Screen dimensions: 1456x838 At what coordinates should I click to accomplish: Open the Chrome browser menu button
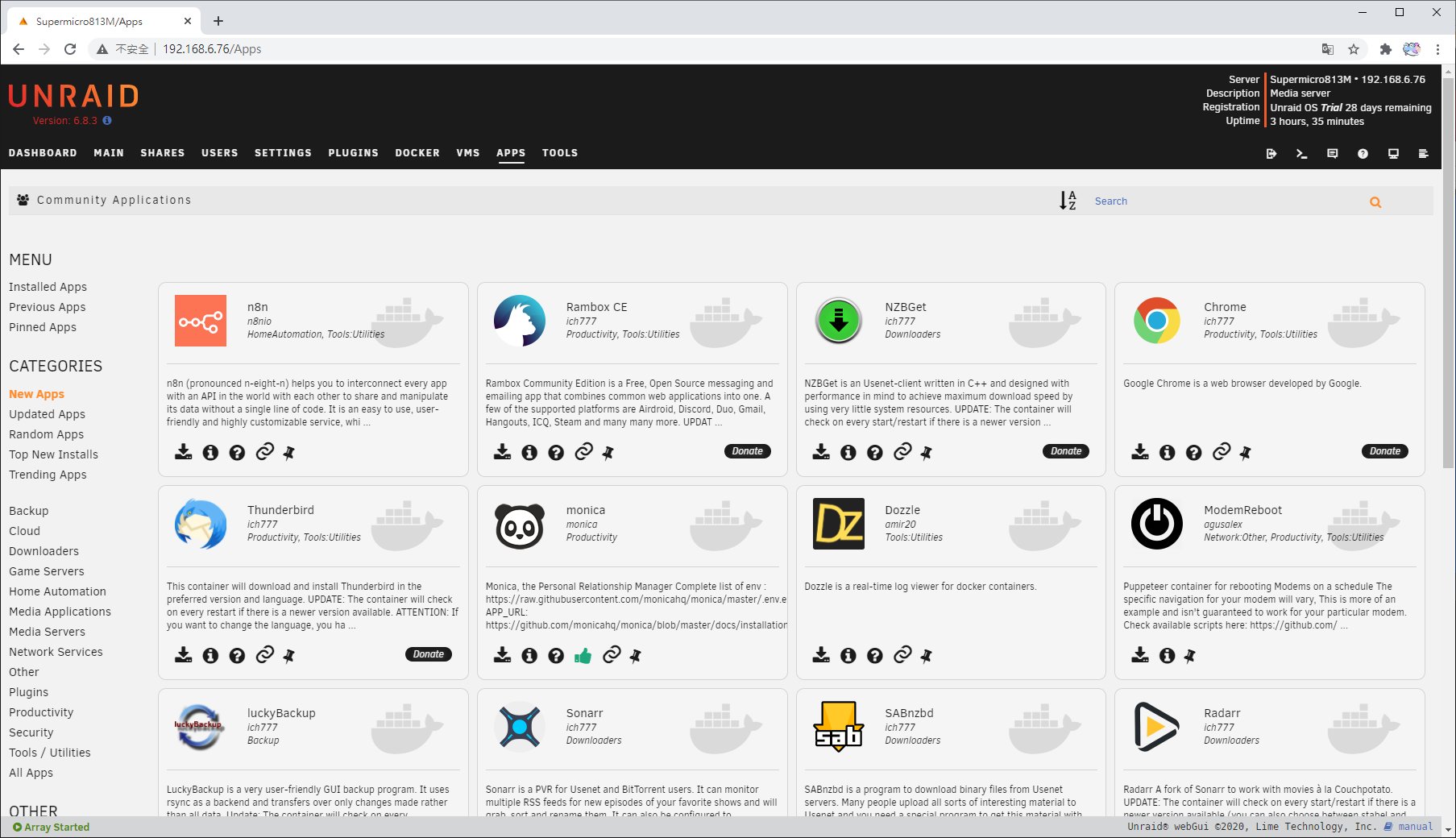[1437, 49]
